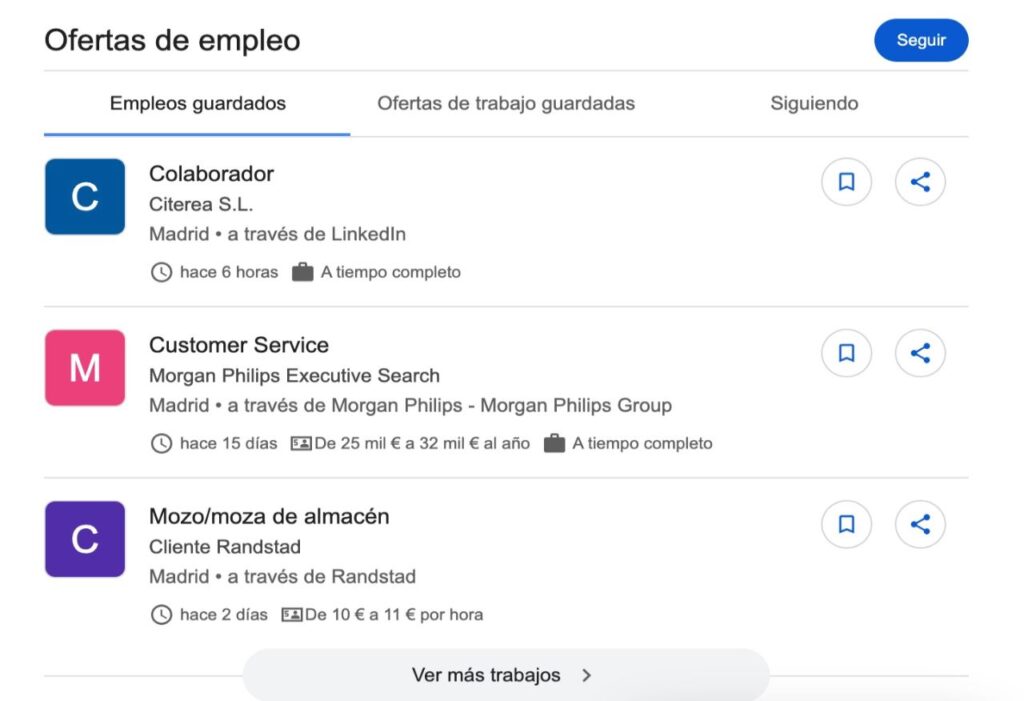
Task: Share the Mozo/moza de almacén listing
Action: pyautogui.click(x=920, y=524)
